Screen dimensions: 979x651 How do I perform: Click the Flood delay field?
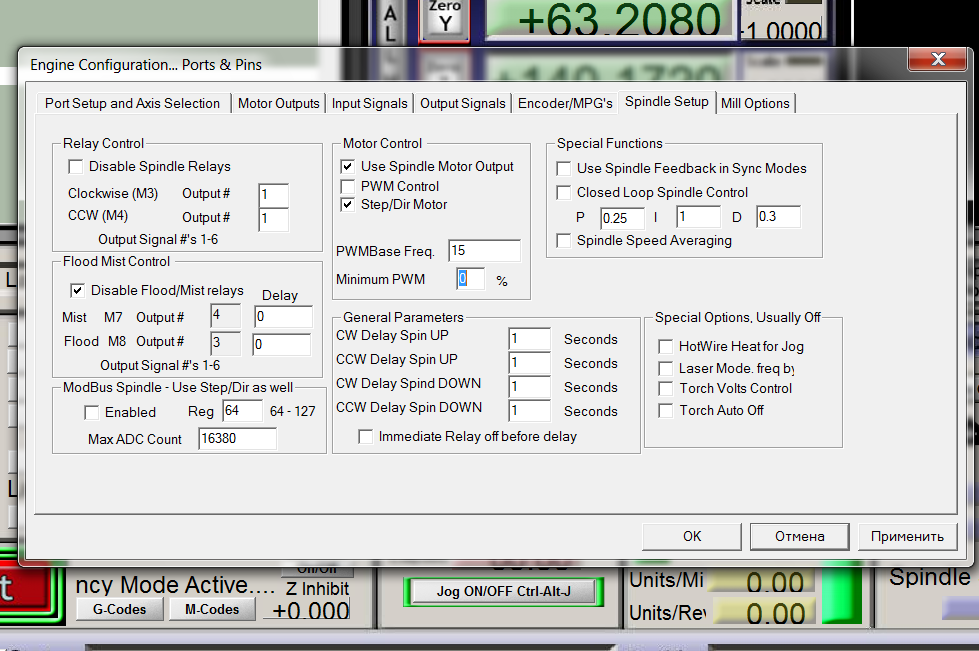click(282, 344)
